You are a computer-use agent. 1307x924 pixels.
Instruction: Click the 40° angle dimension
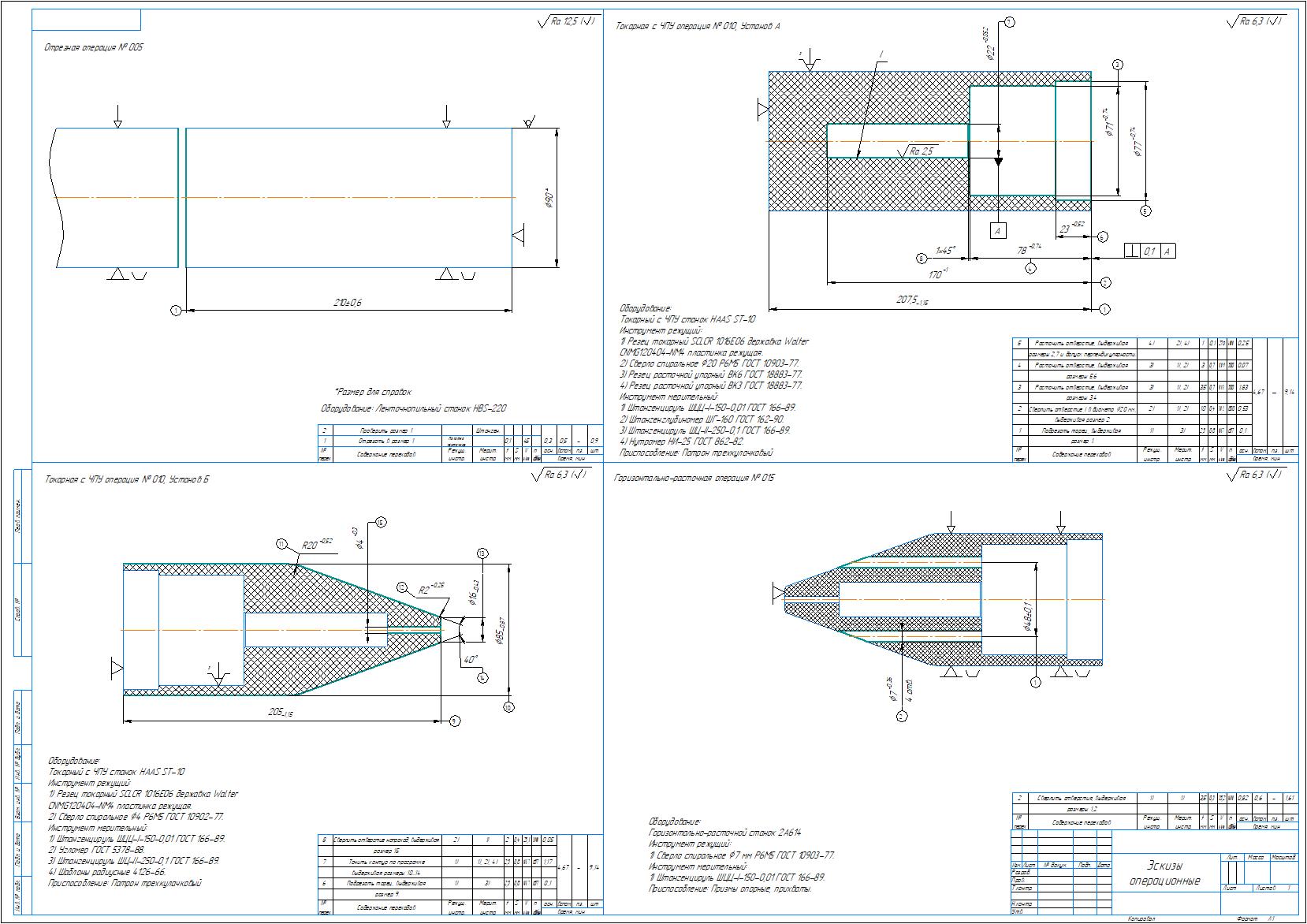pos(471,658)
